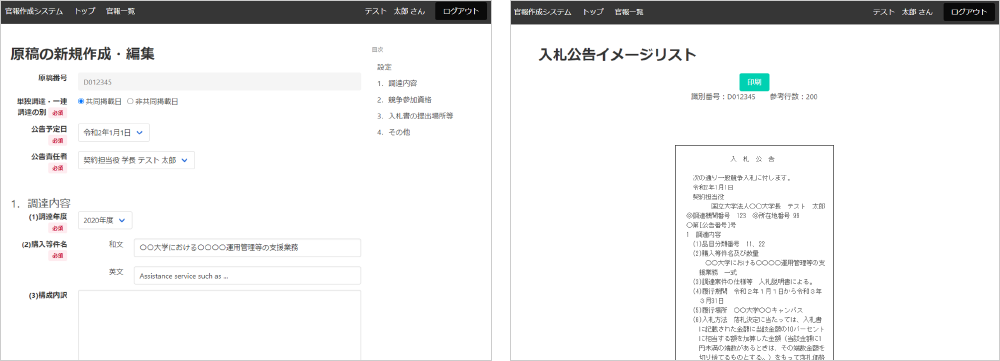Open トップ in right window navbar

tap(592, 11)
